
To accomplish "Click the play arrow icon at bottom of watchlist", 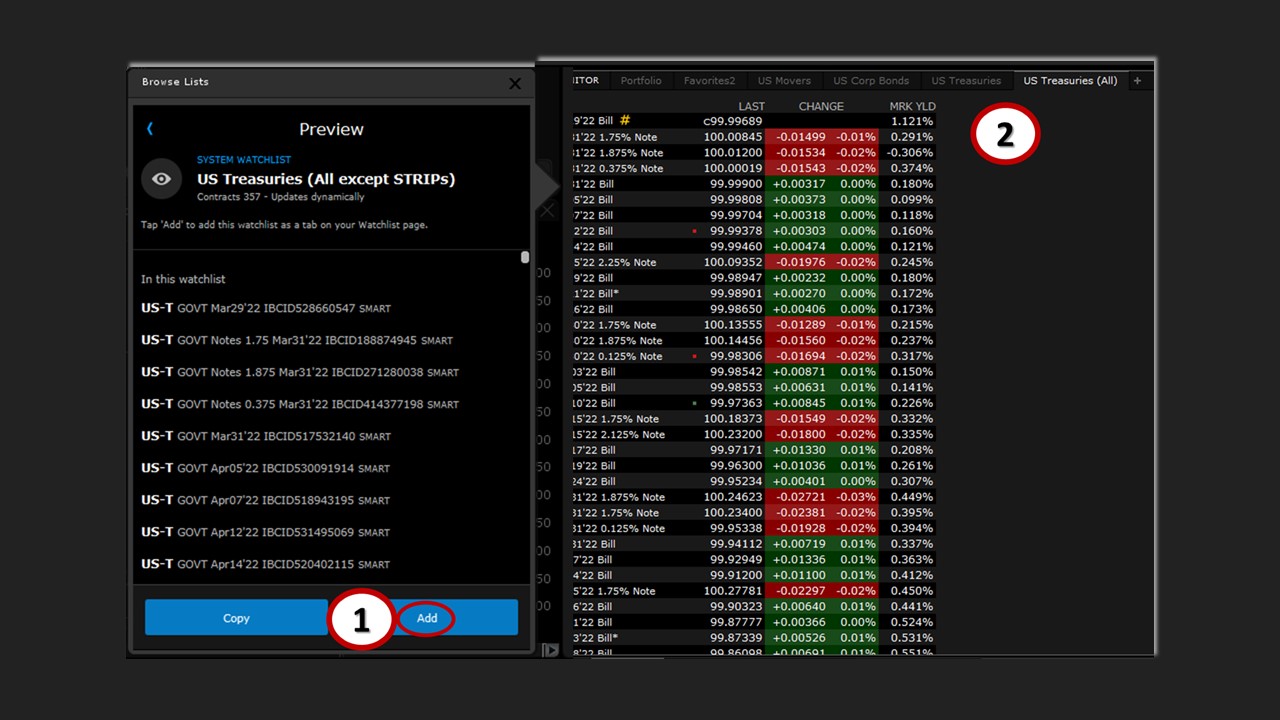I will (550, 650).
